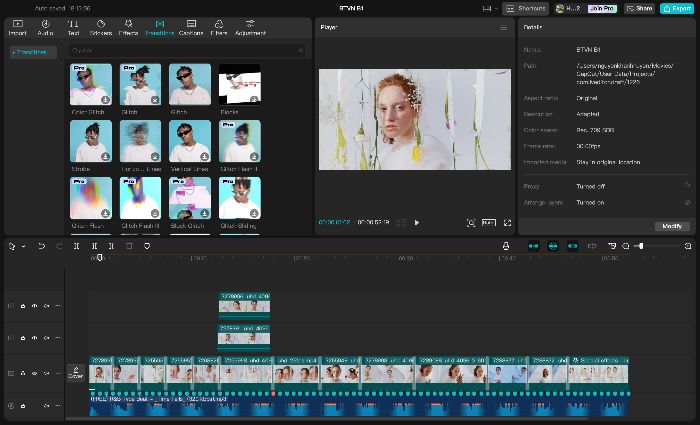The image size is (700, 425).
Task: Select the Color Glitch transition thumbnail
Action: click(x=91, y=84)
